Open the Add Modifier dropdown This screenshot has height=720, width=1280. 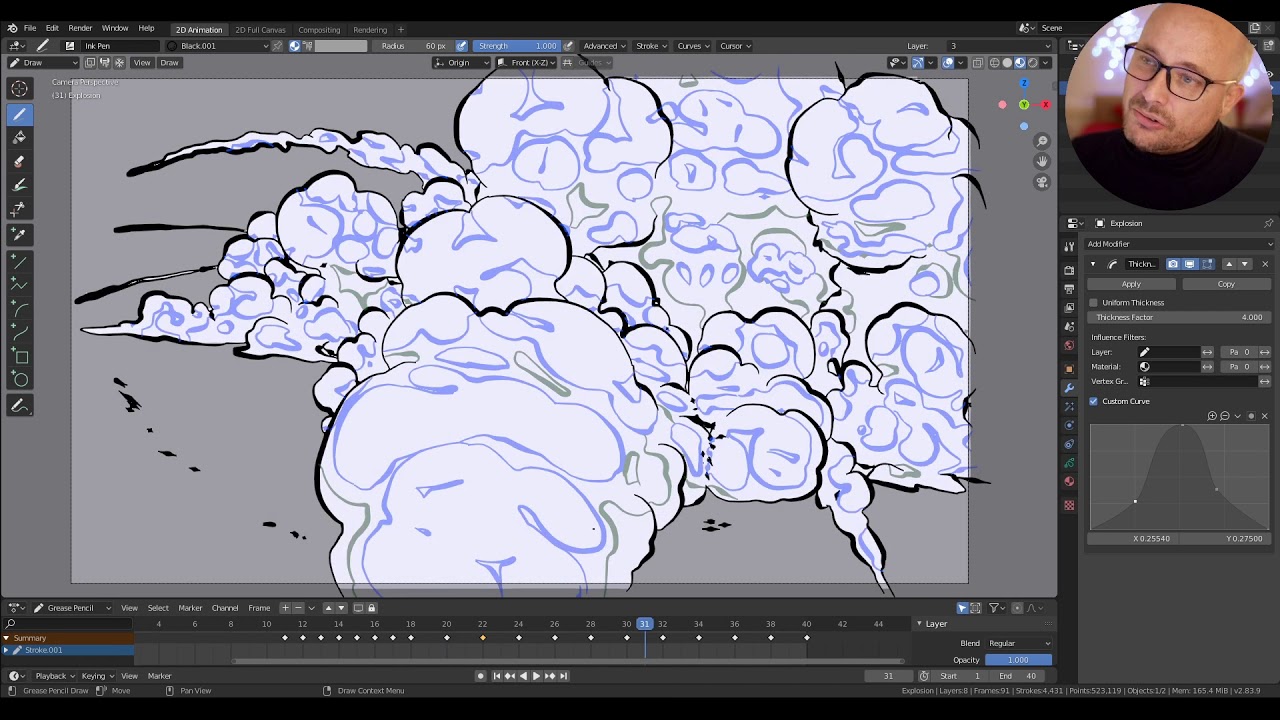[1180, 244]
